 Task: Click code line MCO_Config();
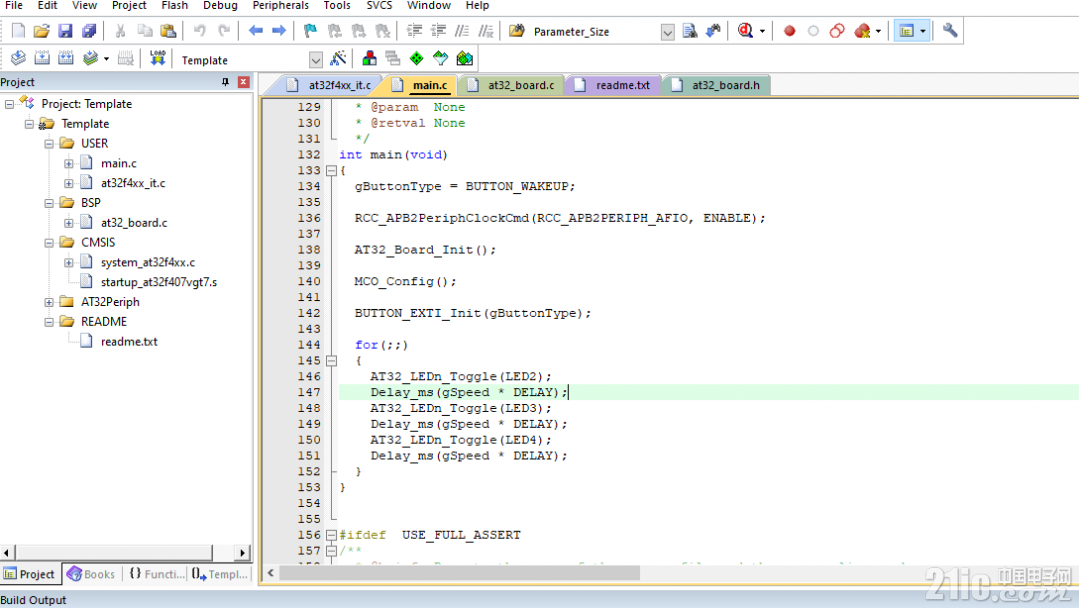click(405, 282)
